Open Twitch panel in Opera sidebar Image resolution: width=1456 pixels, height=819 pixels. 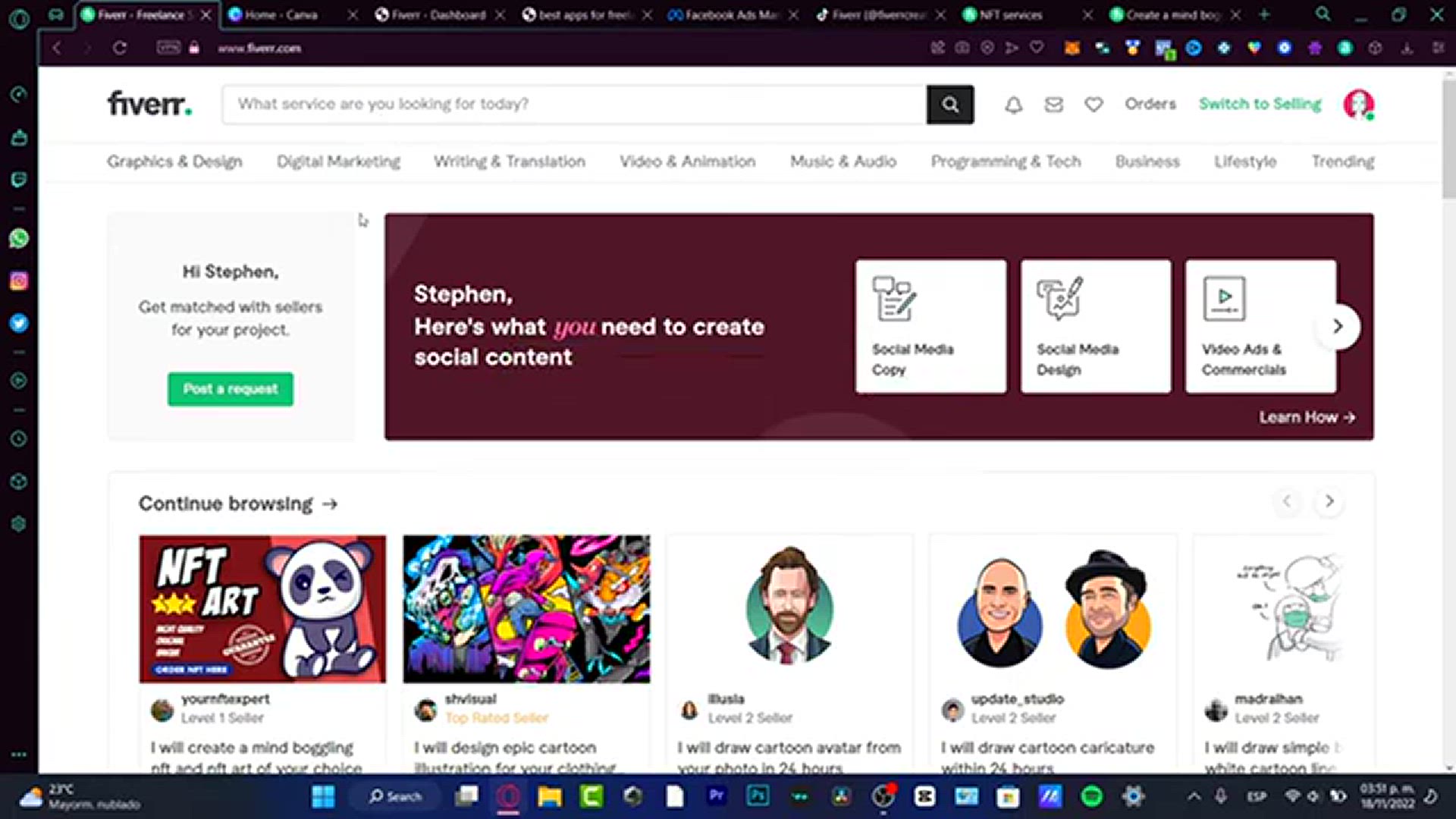pos(19,180)
